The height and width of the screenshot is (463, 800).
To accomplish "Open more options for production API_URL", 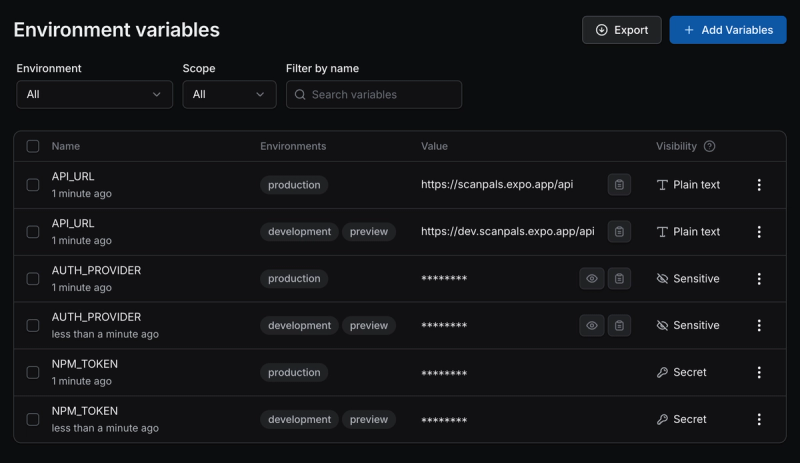I will (759, 185).
